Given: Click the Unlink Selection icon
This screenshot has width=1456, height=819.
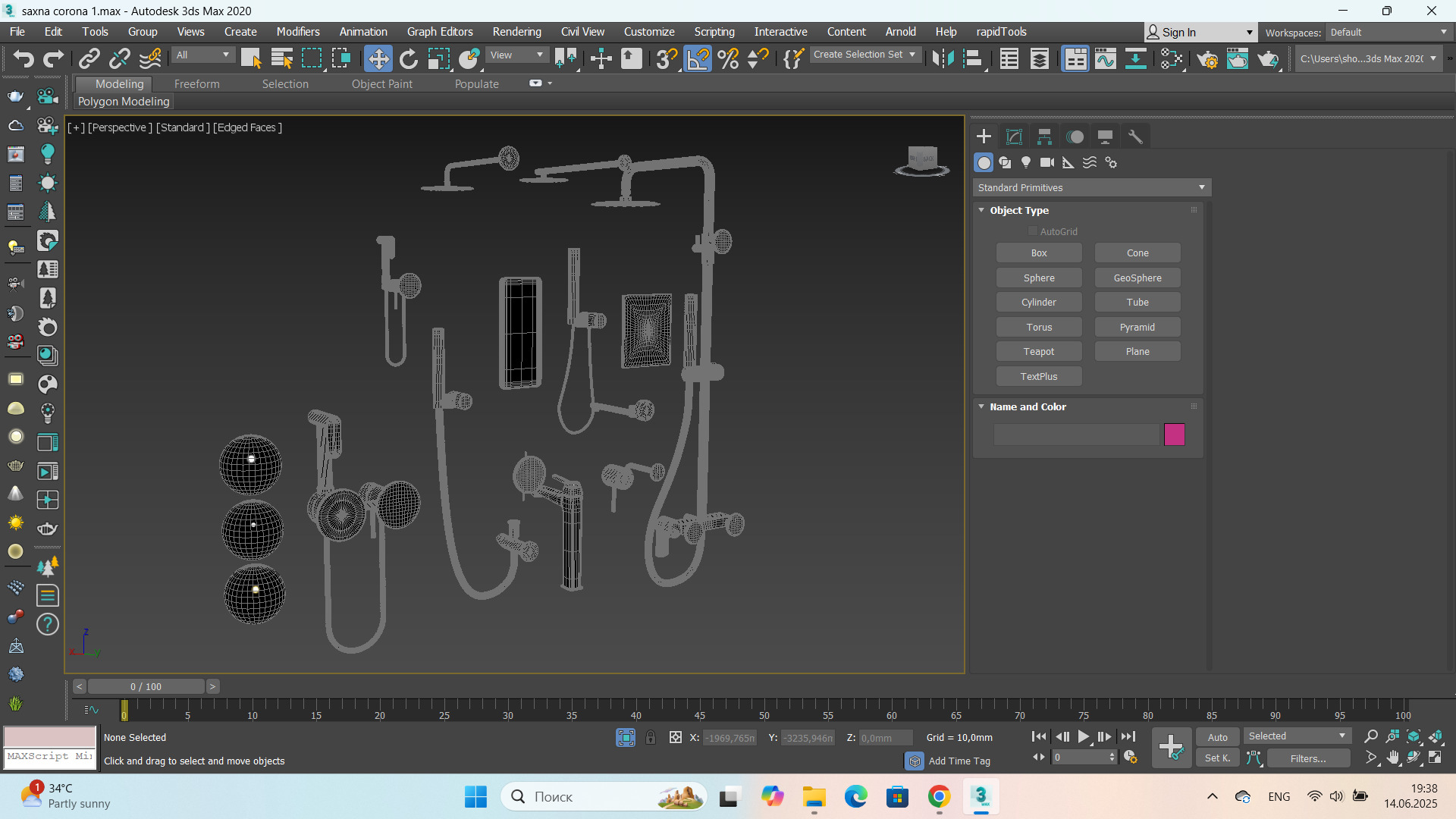Looking at the screenshot, I should tap(120, 58).
